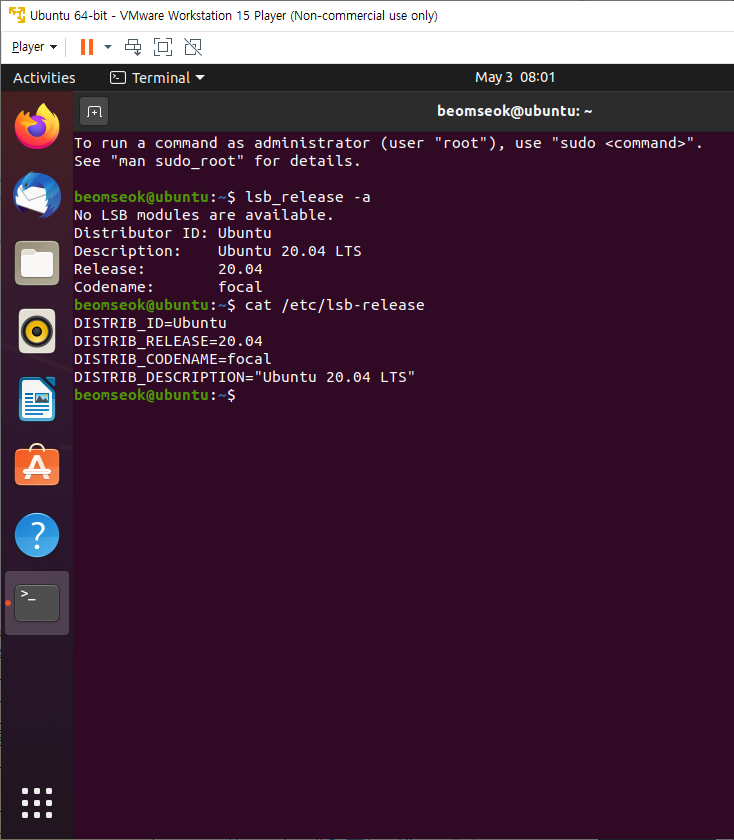Click the "Release: 20.04" output line
This screenshot has height=840, width=734.
coord(168,269)
